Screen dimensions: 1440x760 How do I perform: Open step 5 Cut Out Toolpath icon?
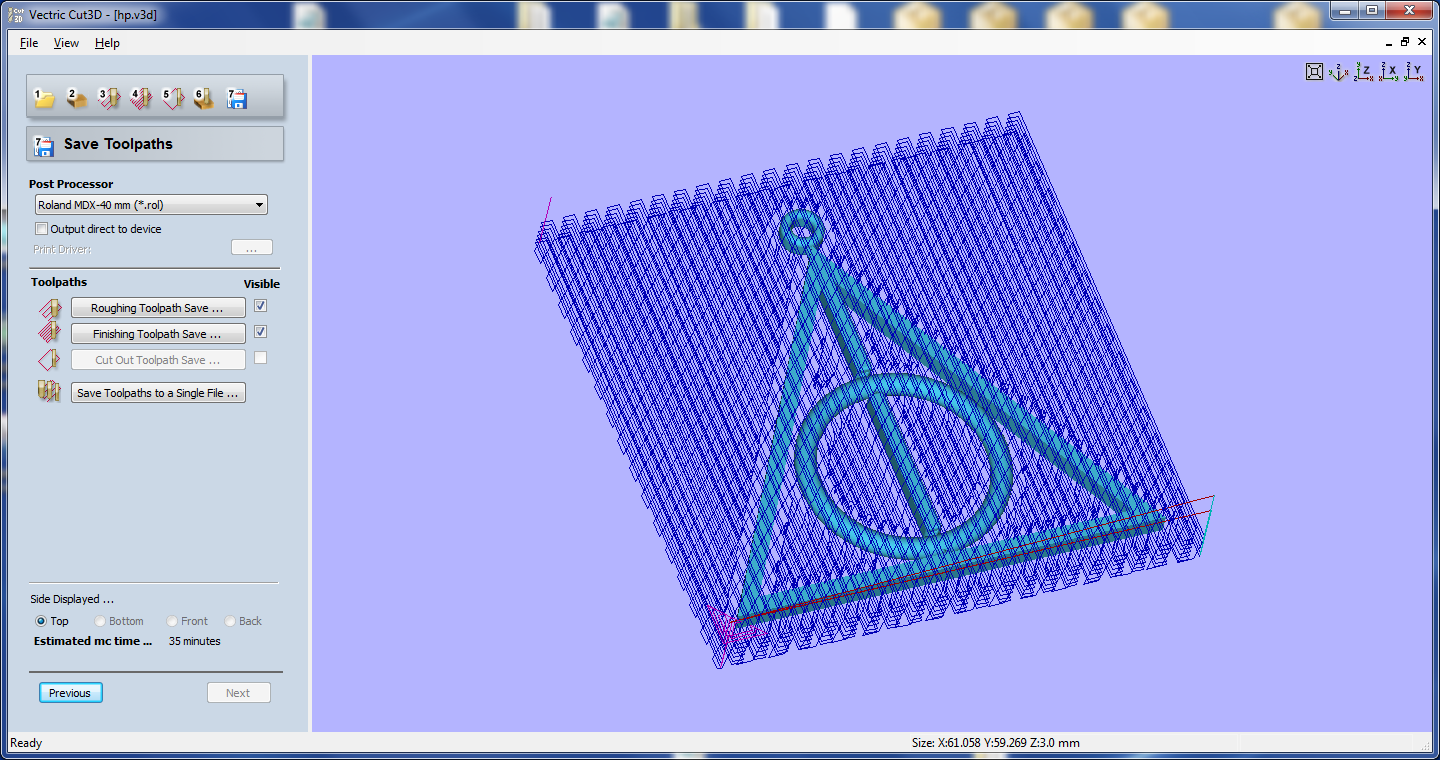point(173,98)
